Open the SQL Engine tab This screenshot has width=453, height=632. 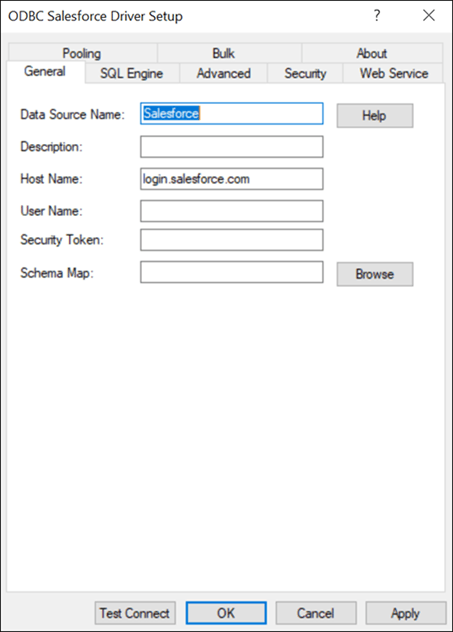pos(132,73)
